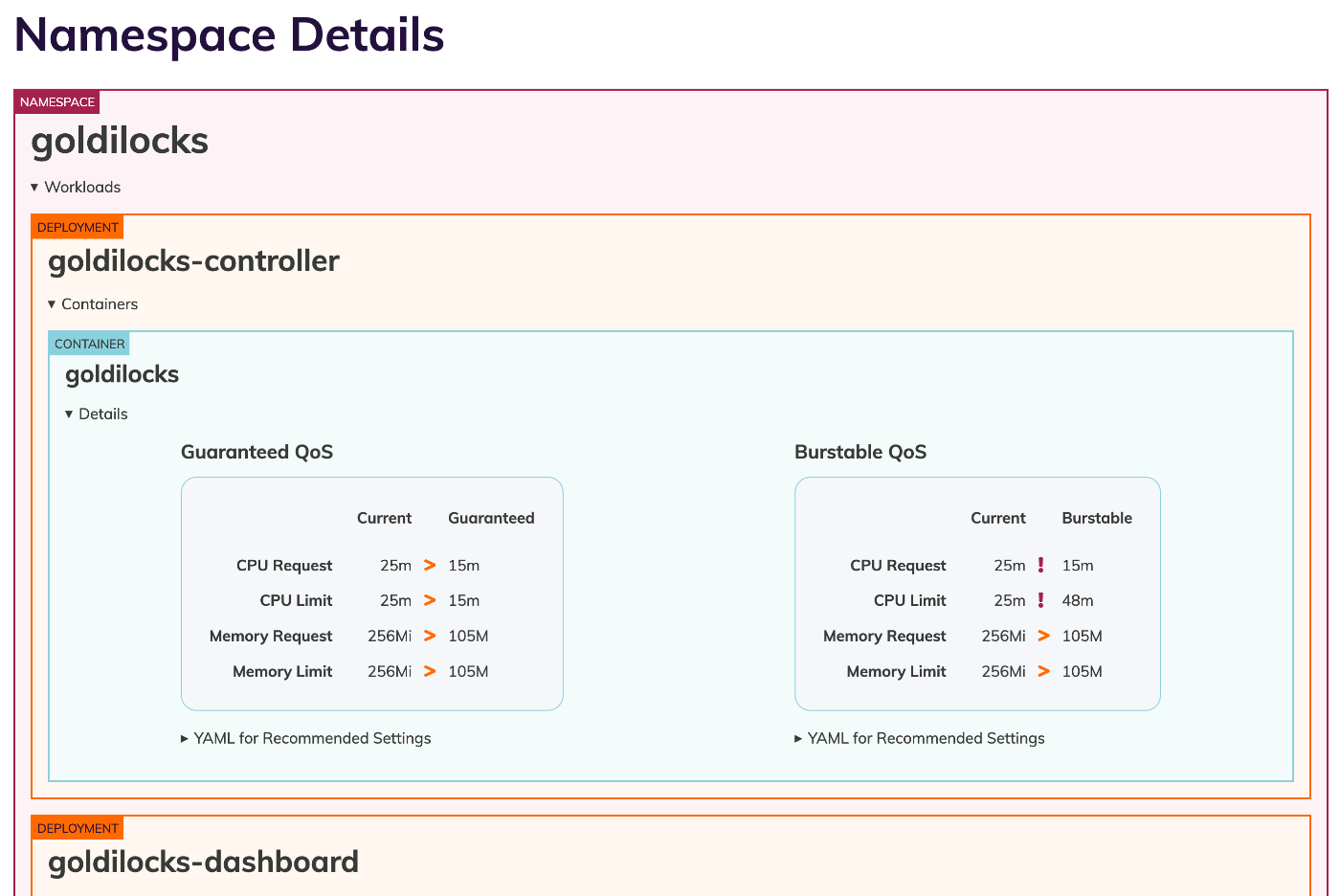Click the current 25m CPU Request value in Guaranteed table

395,565
